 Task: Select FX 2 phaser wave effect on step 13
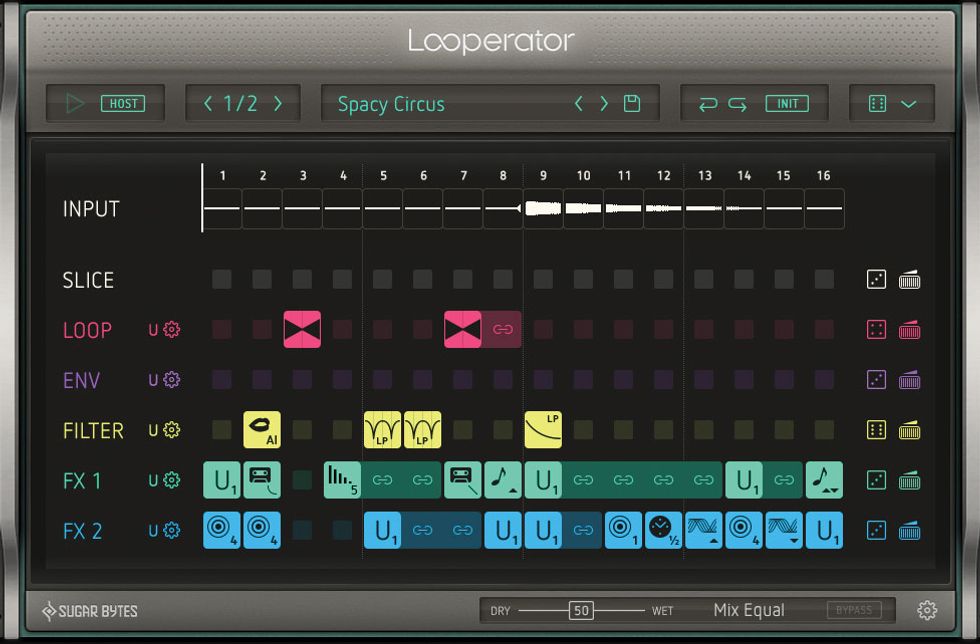pos(704,531)
